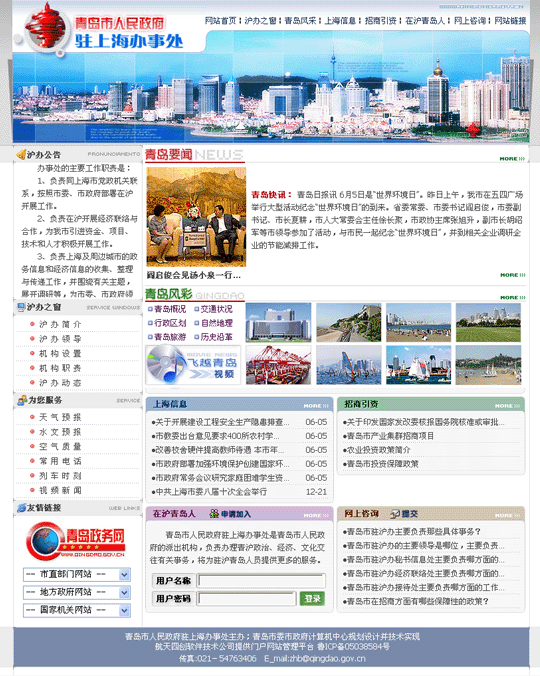Open MORE link in 青岛要闻 header
This screenshot has height=676, width=540.
[x=512, y=159]
